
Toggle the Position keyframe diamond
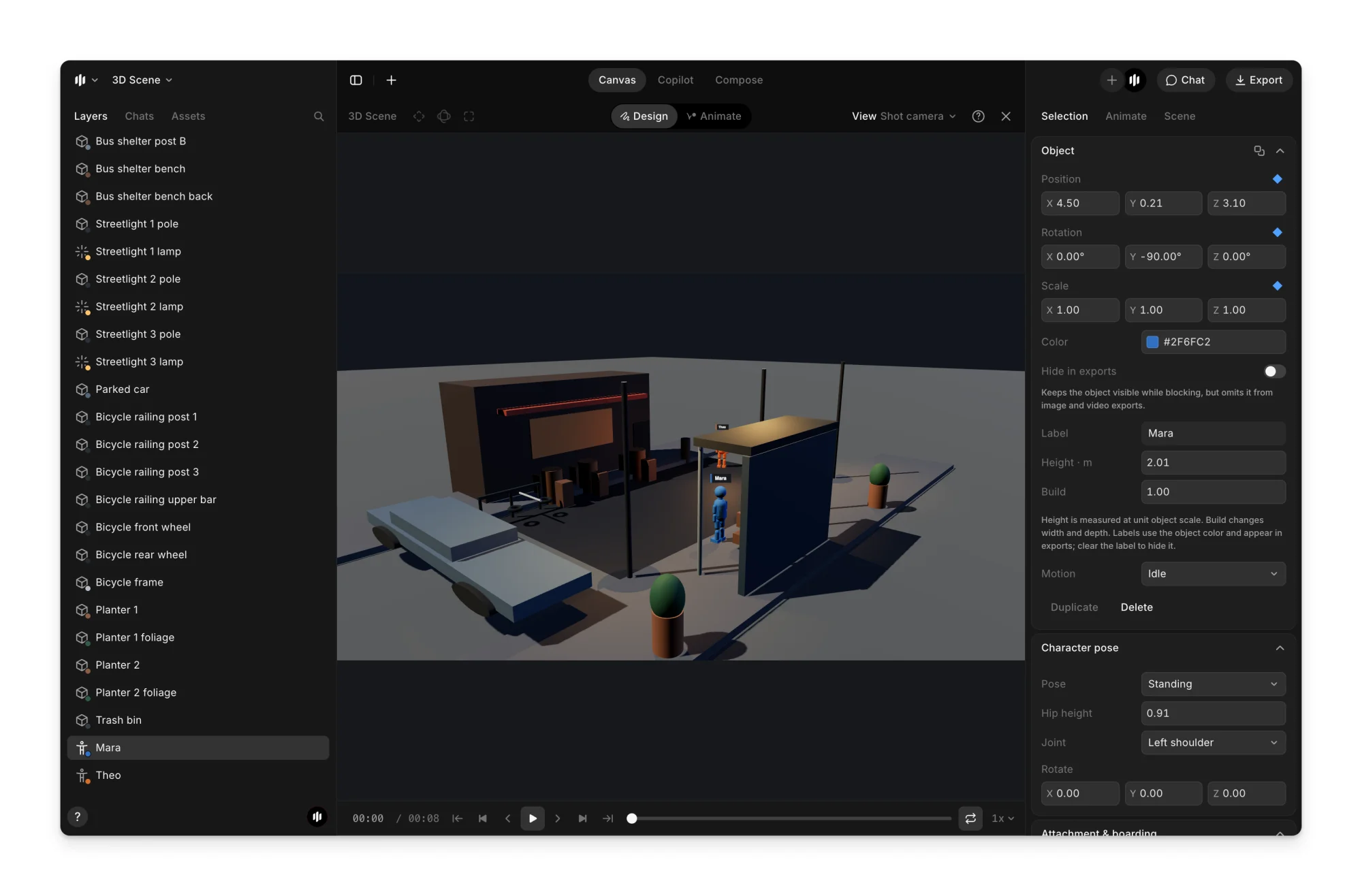pos(1278,179)
